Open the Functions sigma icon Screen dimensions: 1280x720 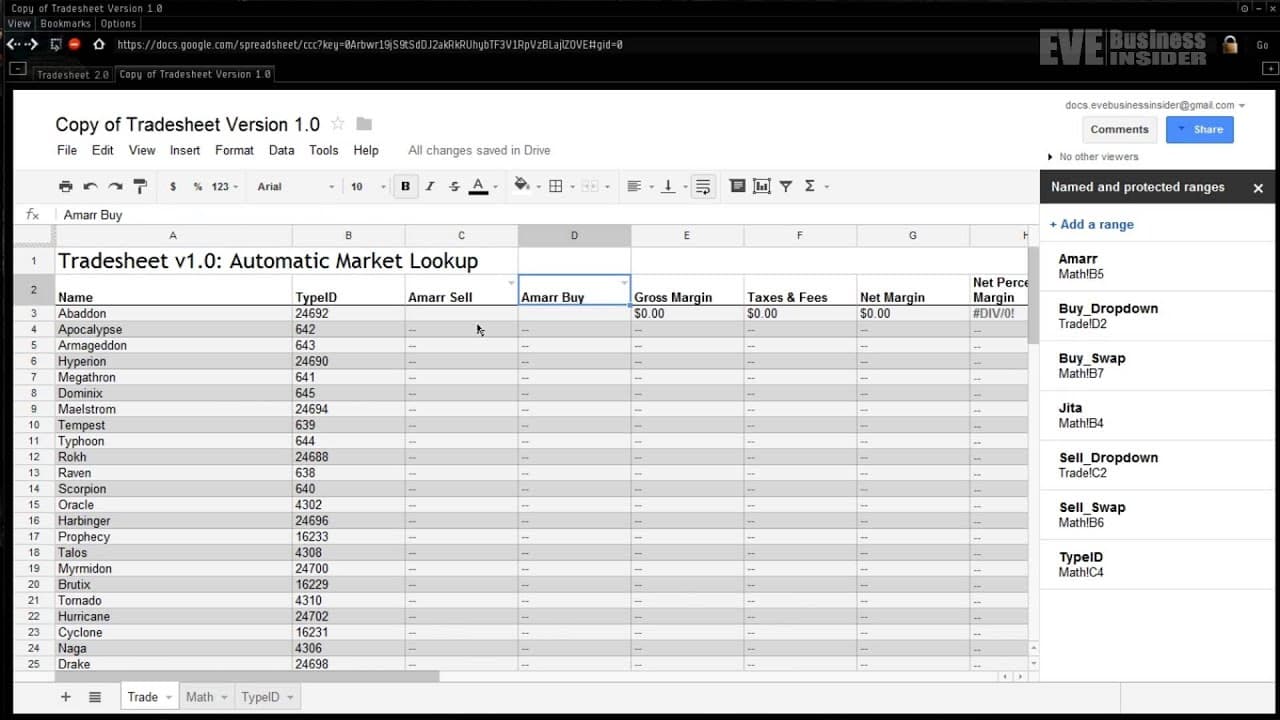[x=812, y=186]
